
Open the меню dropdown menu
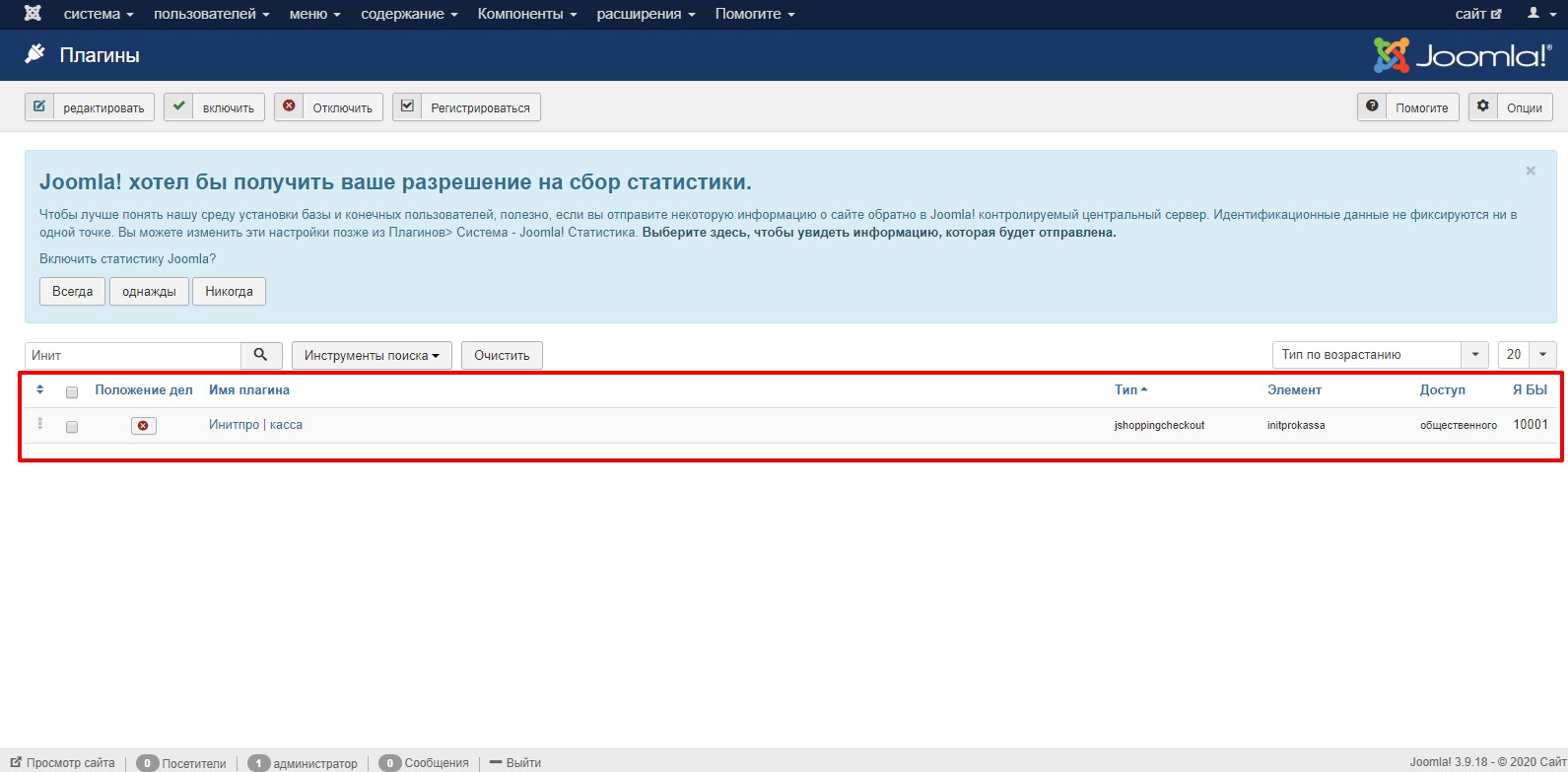[314, 14]
